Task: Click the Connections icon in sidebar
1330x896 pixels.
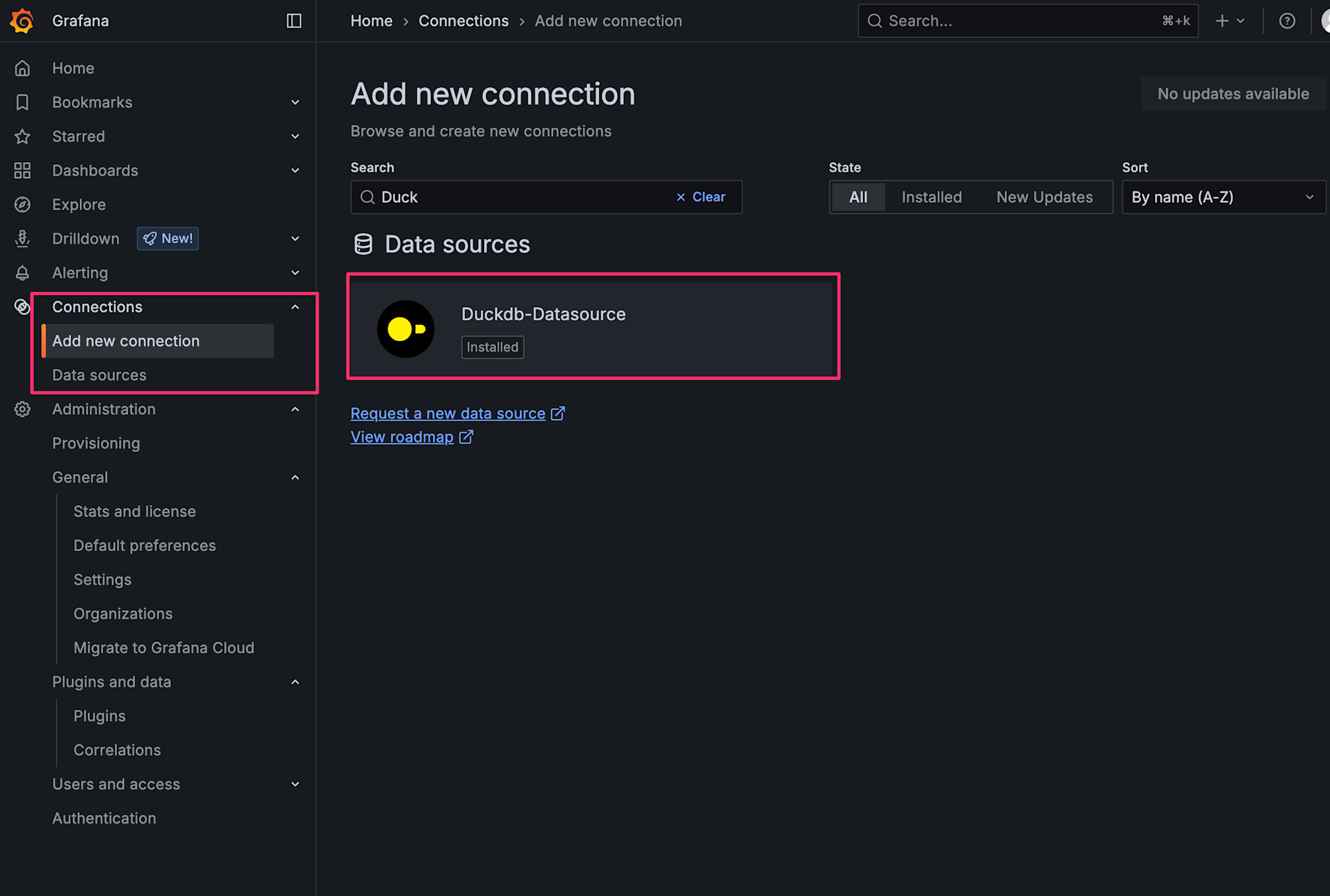Action: (23, 306)
